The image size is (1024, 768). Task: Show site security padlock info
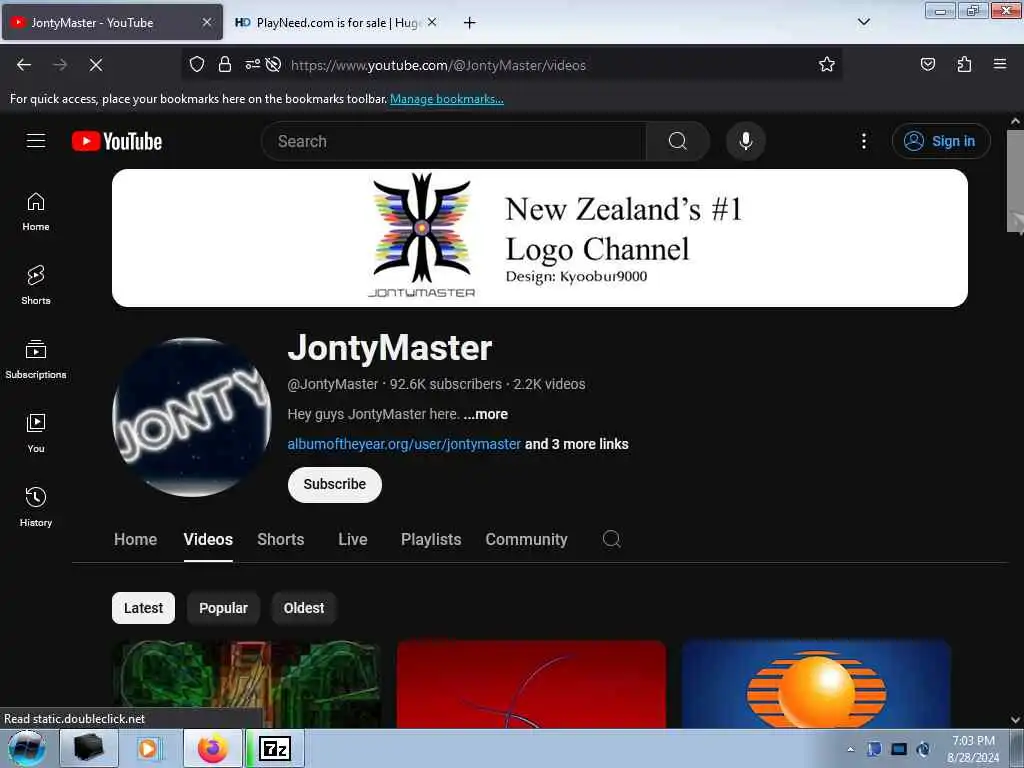point(225,65)
